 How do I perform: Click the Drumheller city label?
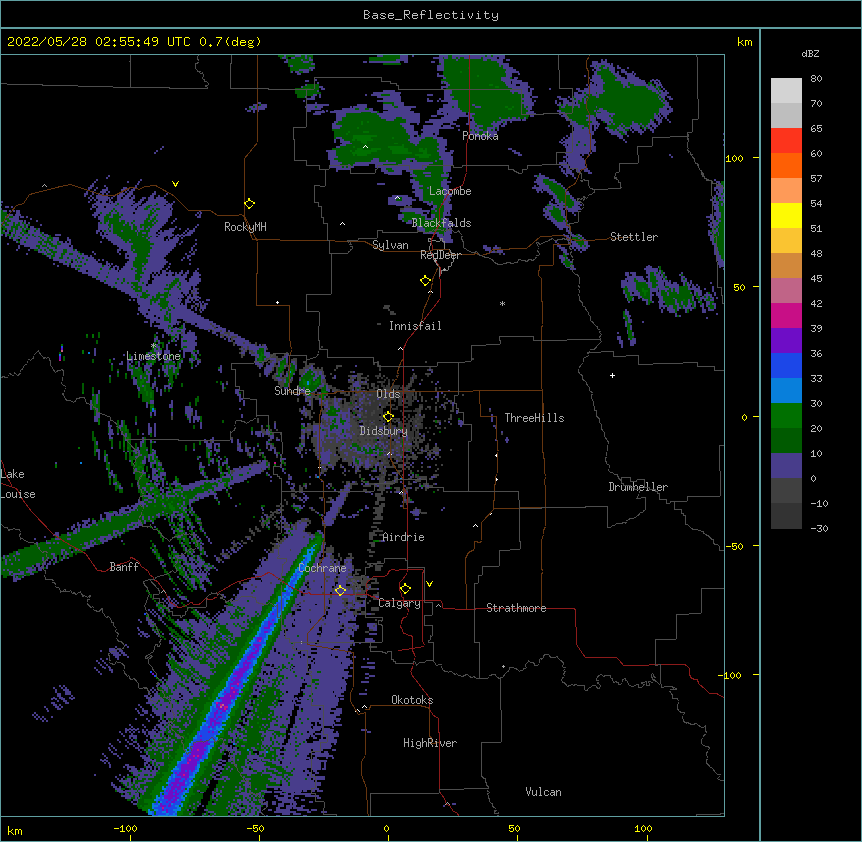(x=638, y=487)
